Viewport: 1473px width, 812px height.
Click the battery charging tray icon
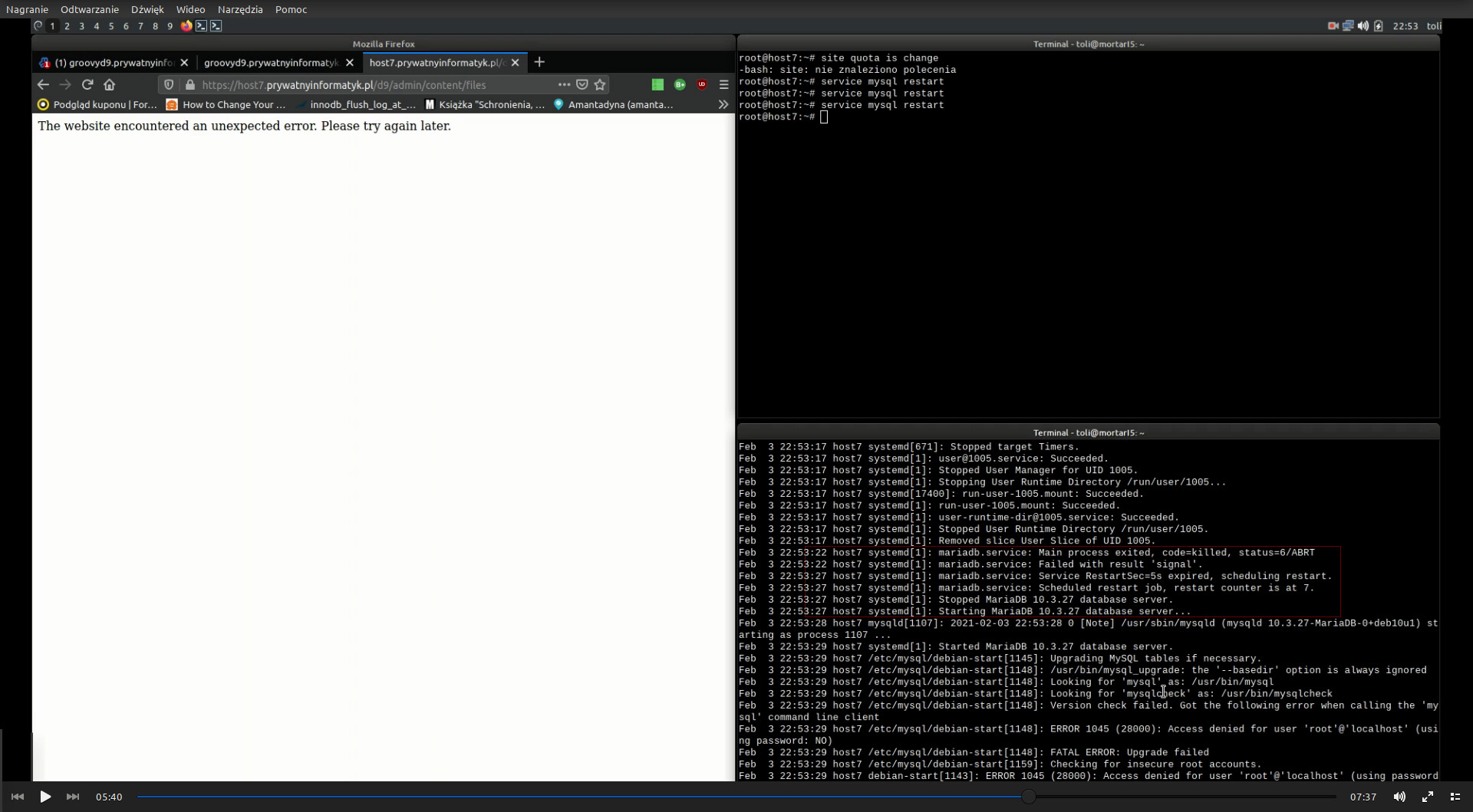[1379, 26]
